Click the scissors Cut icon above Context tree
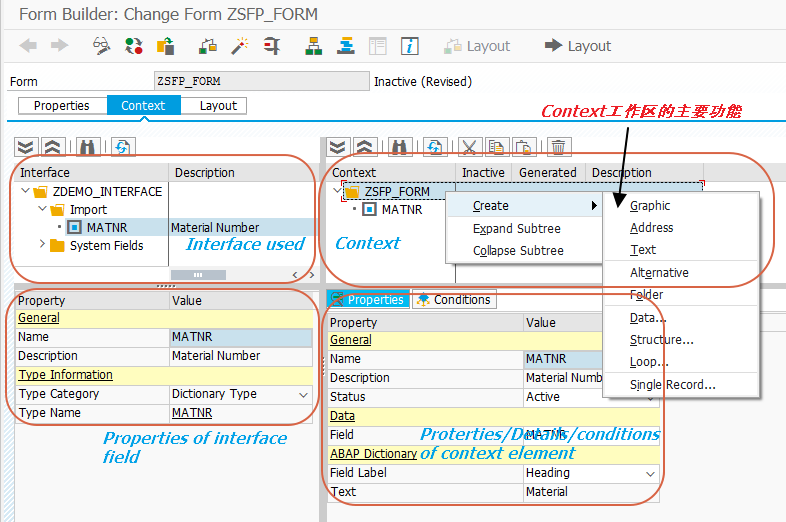This screenshot has height=522, width=786. (469, 147)
